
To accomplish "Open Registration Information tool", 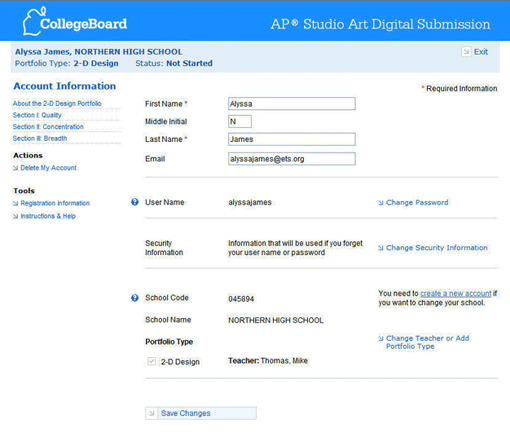I will 55,203.
